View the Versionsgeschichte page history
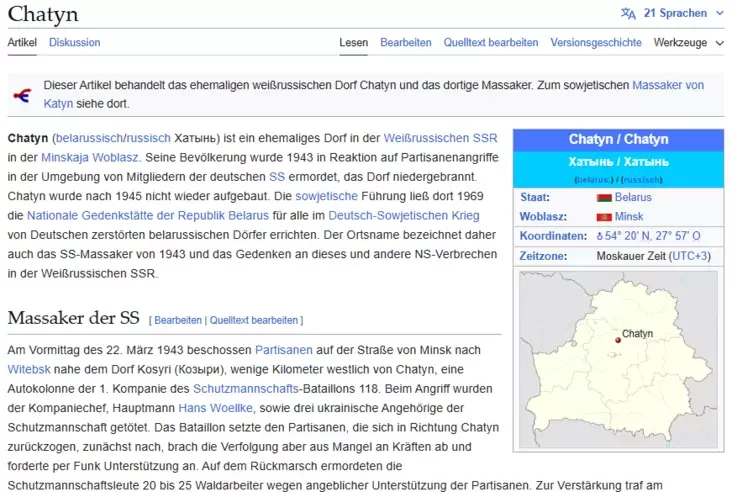This screenshot has height=492, width=732. pyautogui.click(x=596, y=43)
